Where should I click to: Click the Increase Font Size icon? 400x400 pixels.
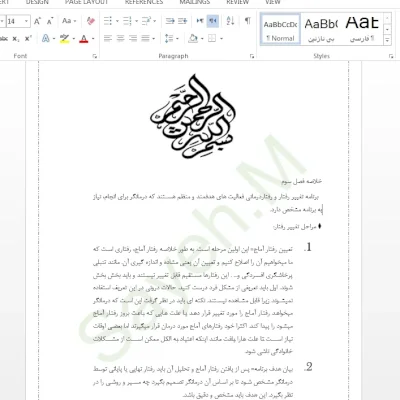coord(38,21)
